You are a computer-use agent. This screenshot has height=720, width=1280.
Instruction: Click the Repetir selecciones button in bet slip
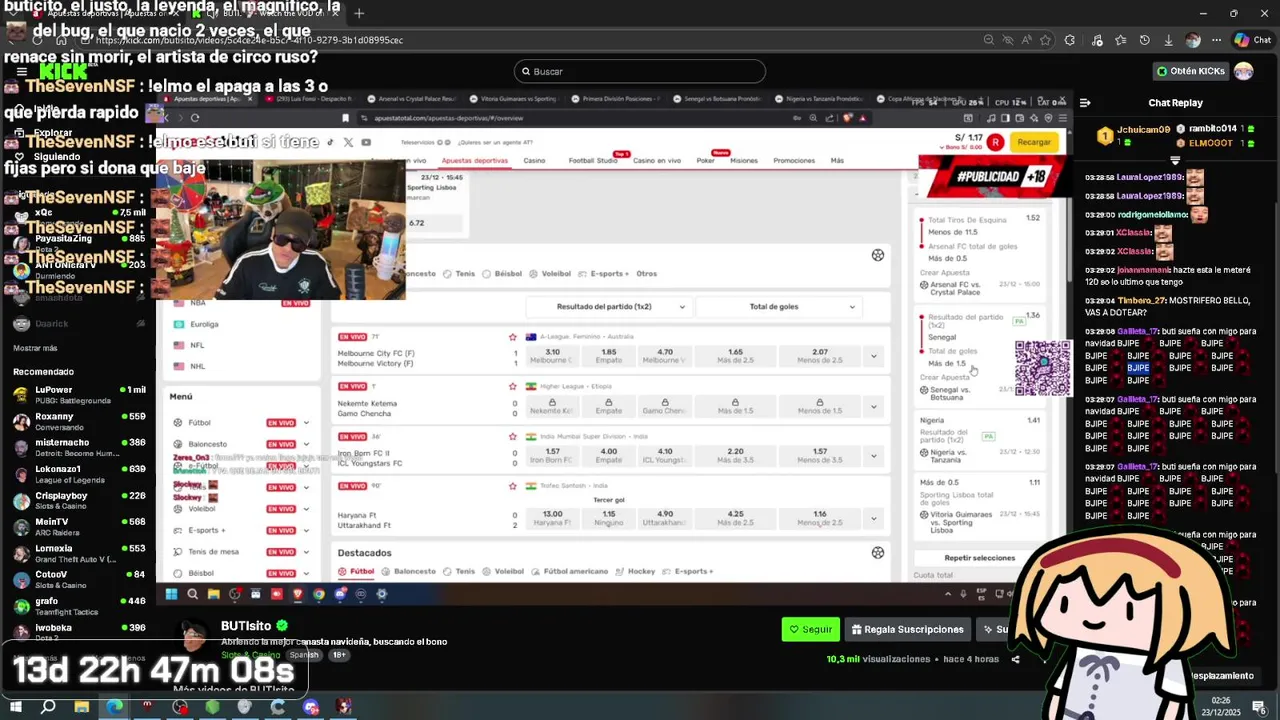point(979,558)
